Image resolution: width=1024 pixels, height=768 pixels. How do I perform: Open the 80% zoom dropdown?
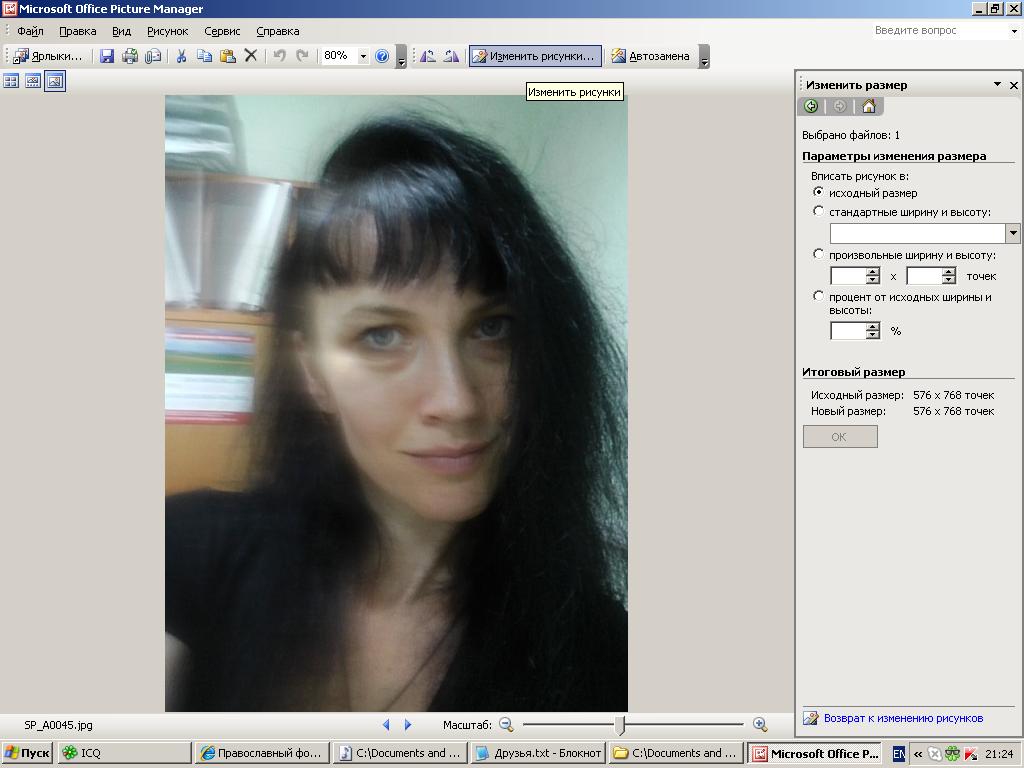pyautogui.click(x=363, y=56)
